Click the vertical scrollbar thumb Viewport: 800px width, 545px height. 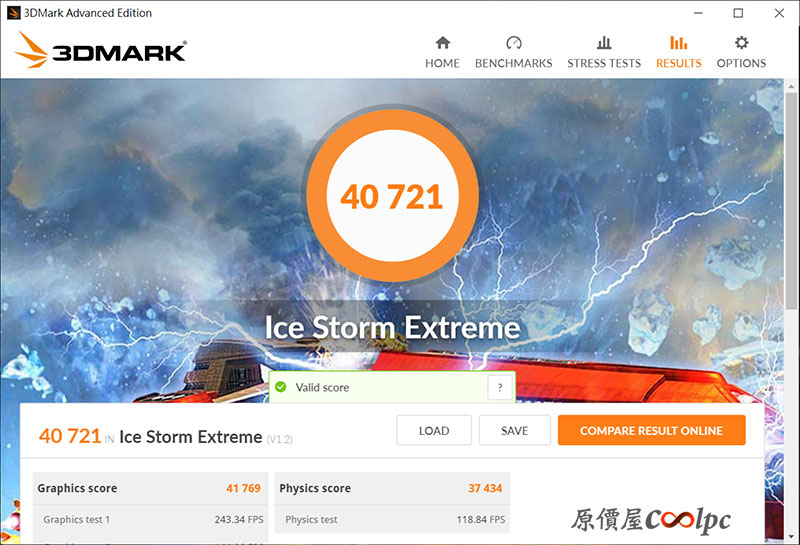(791, 202)
